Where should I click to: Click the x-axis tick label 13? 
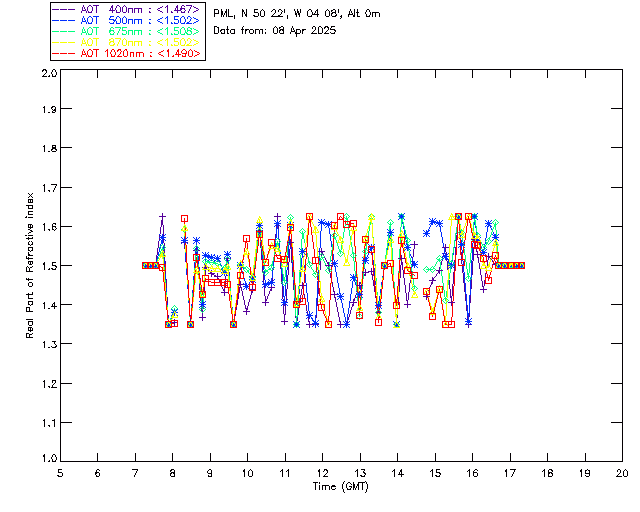(360, 473)
